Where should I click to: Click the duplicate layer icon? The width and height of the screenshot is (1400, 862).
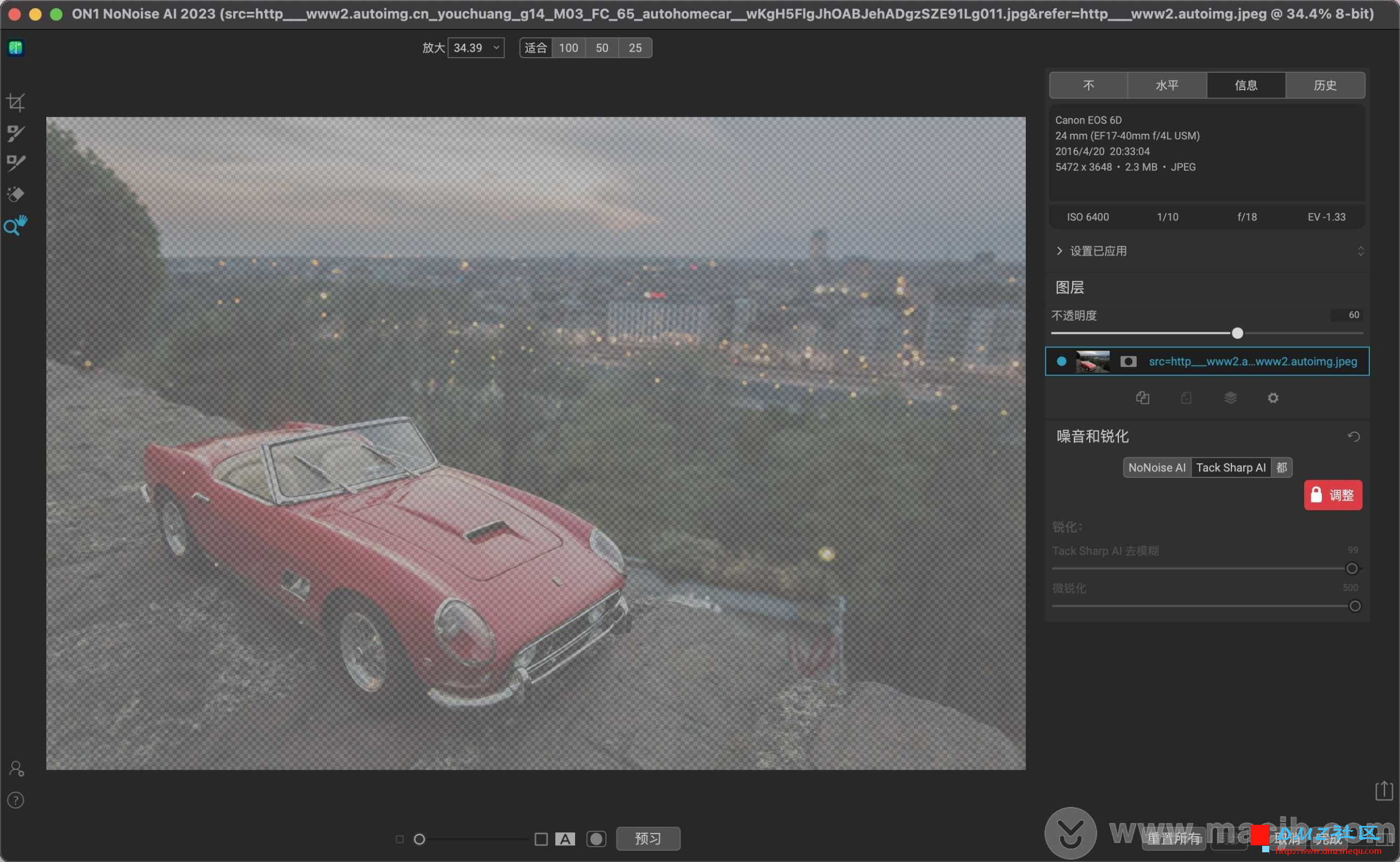tap(1143, 398)
